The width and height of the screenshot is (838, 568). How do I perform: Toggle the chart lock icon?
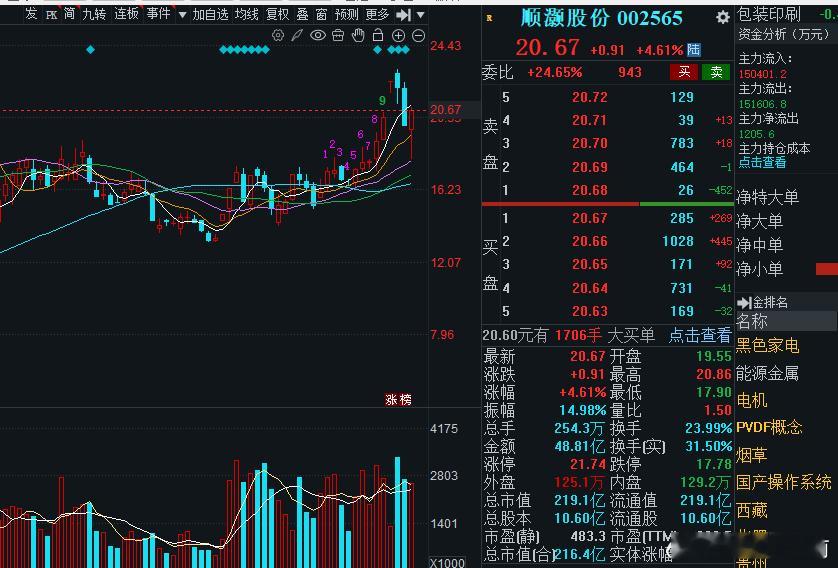pos(378,35)
